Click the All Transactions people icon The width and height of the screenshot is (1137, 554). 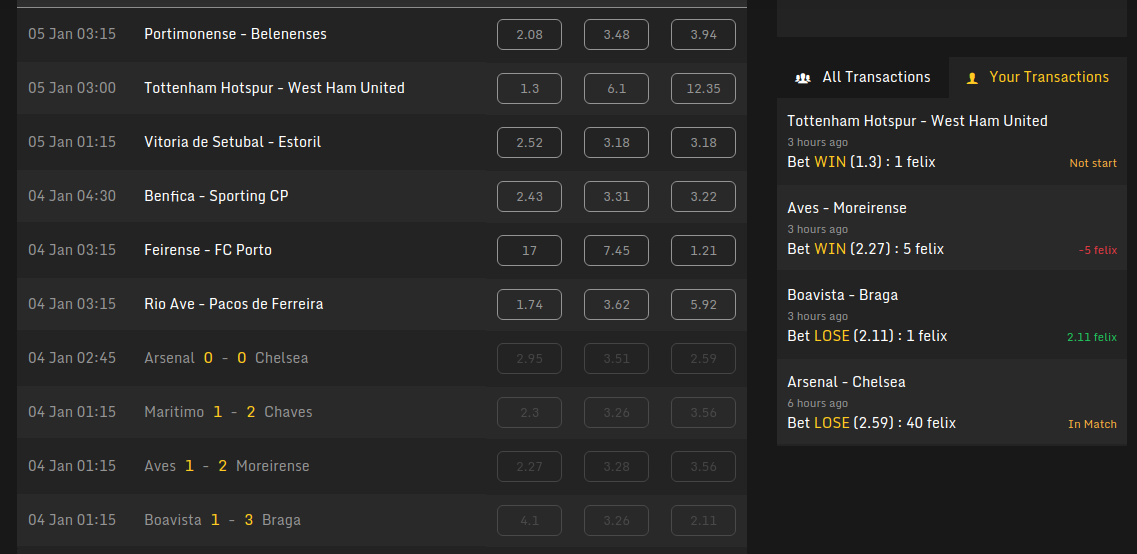click(803, 78)
